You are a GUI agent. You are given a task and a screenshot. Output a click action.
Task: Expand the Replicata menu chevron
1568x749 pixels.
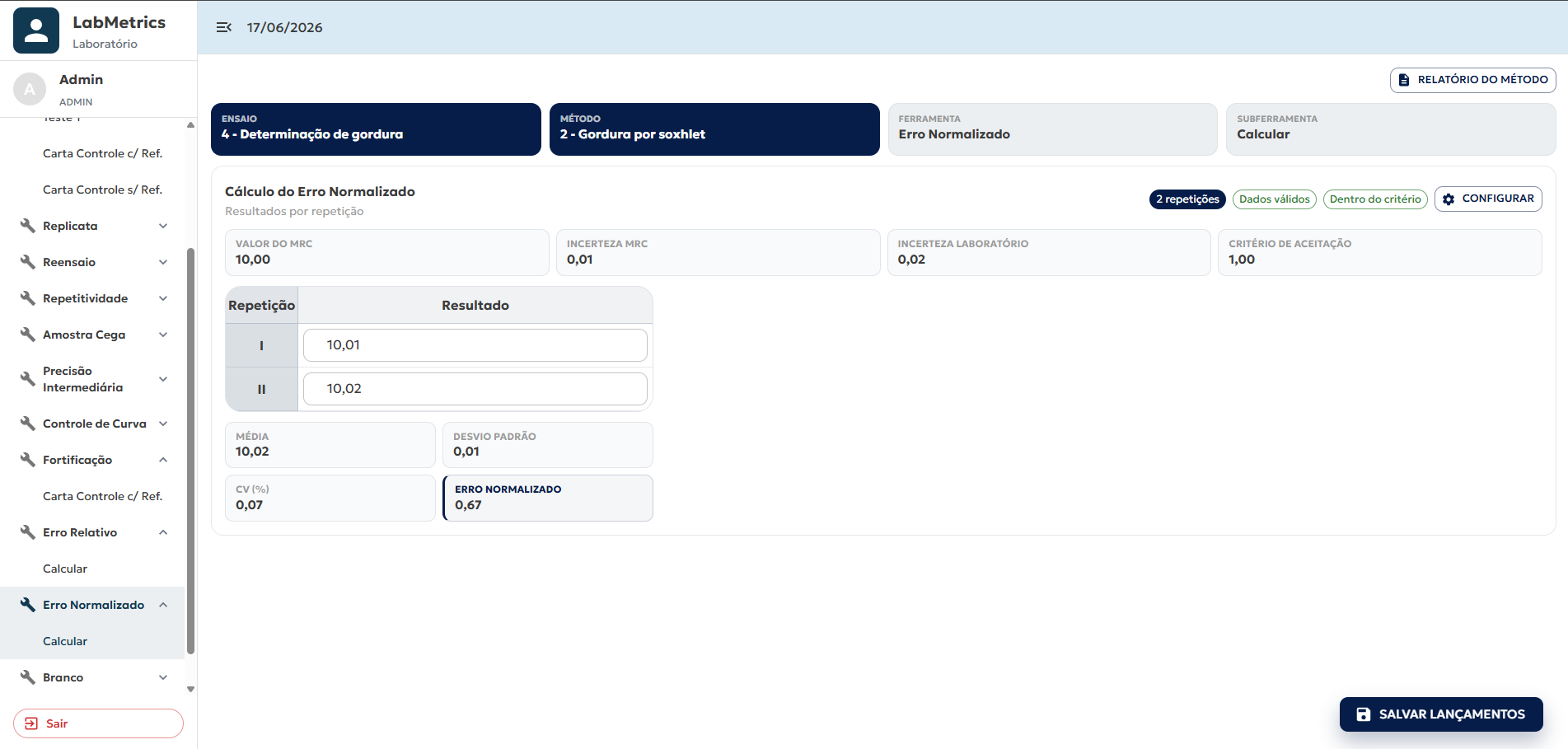tap(163, 226)
